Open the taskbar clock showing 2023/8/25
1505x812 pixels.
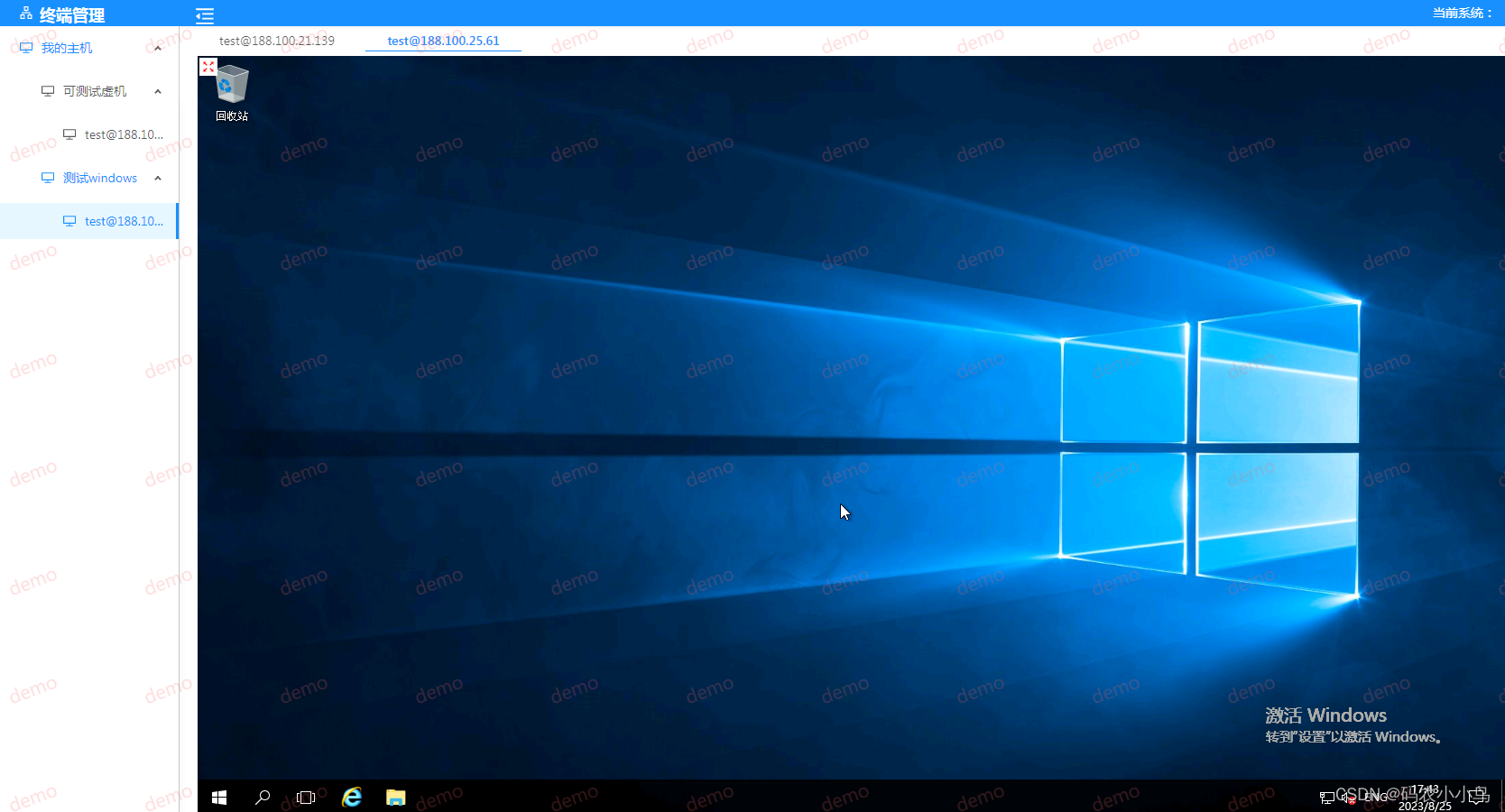[x=1426, y=798]
